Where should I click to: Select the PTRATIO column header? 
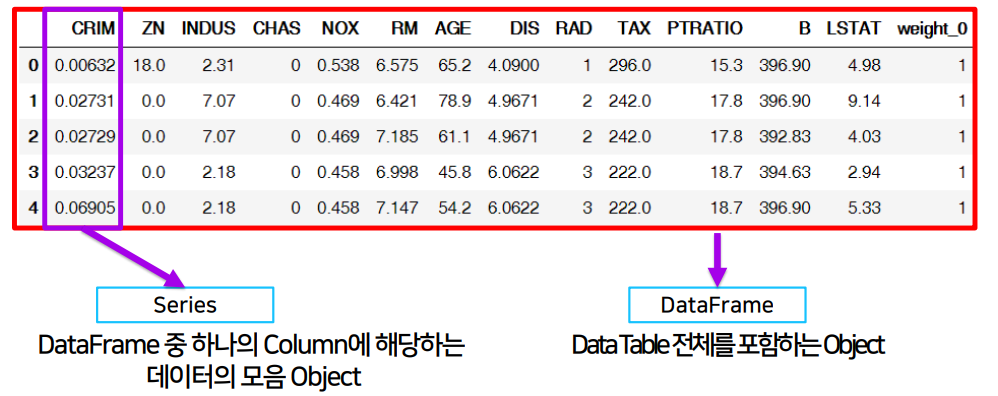[x=705, y=28]
